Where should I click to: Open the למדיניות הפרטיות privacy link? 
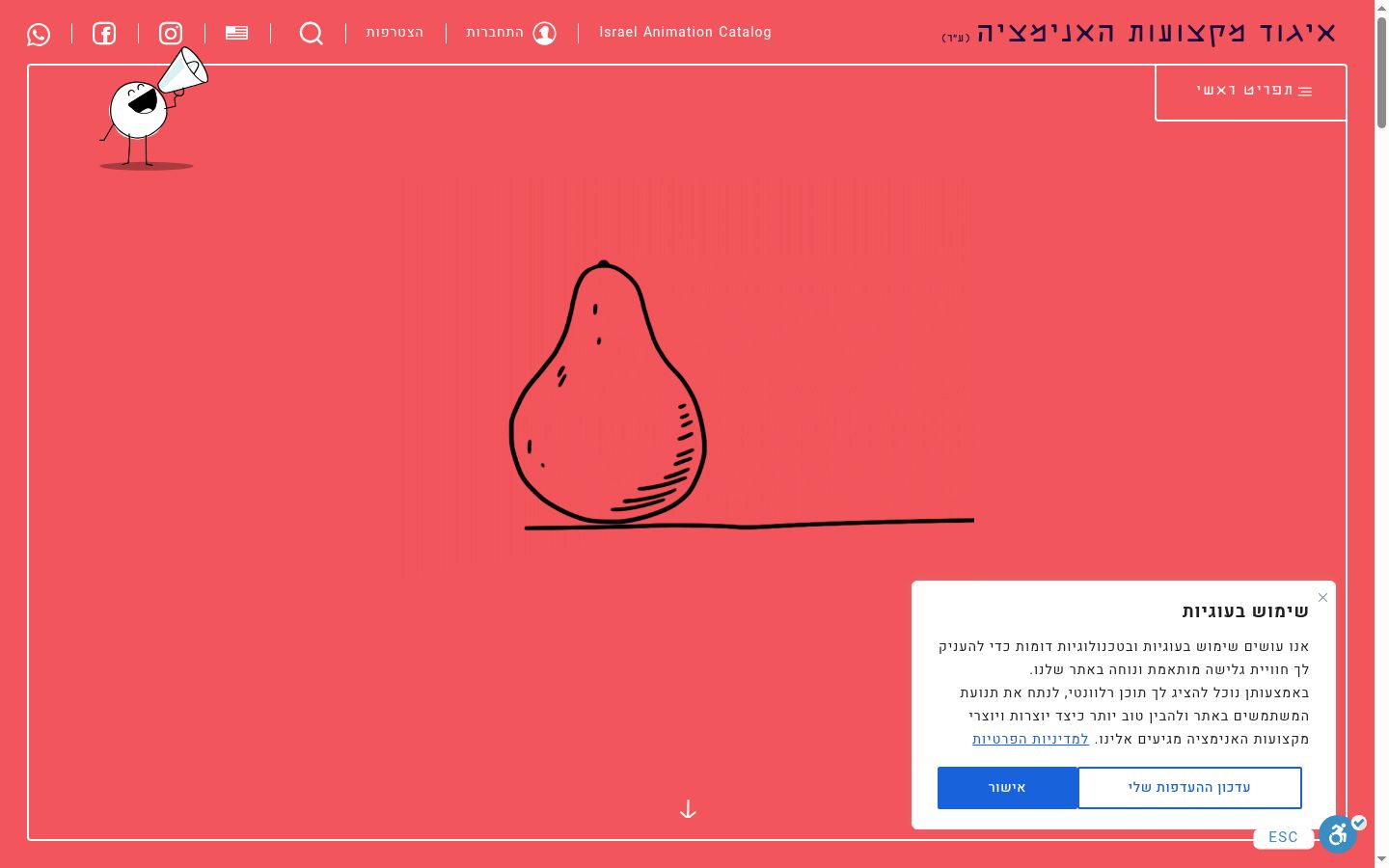point(1030,739)
